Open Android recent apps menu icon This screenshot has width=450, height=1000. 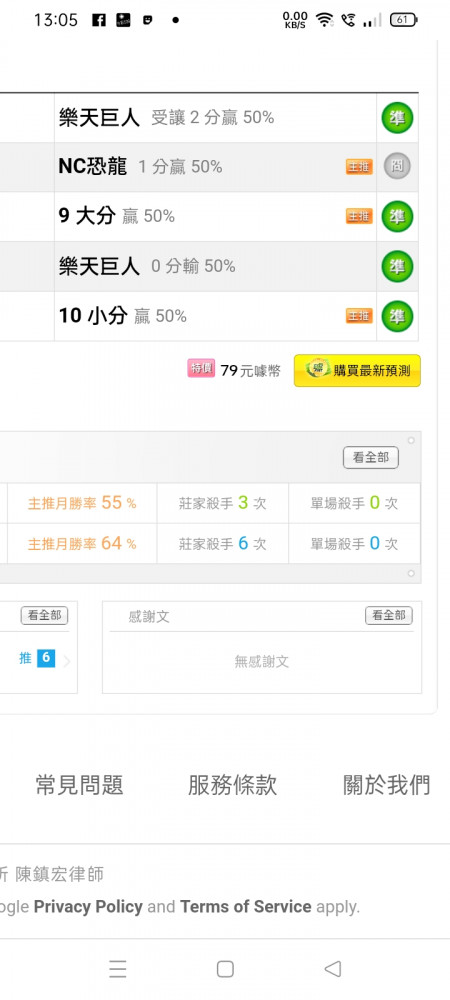pos(117,969)
